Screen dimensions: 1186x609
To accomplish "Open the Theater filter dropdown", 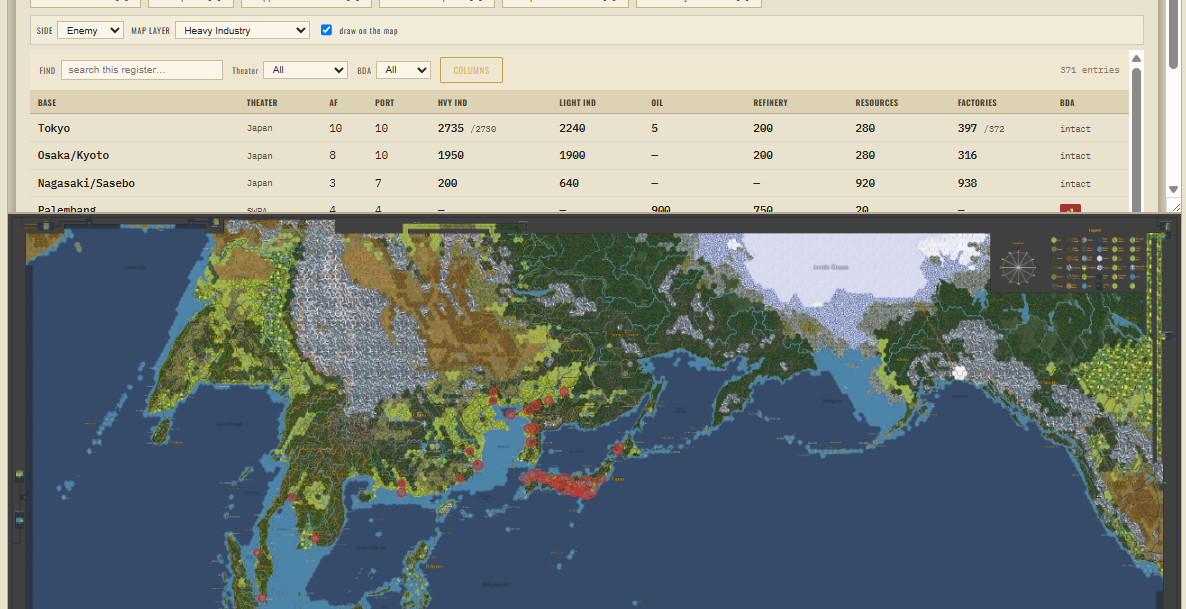I will coord(306,70).
